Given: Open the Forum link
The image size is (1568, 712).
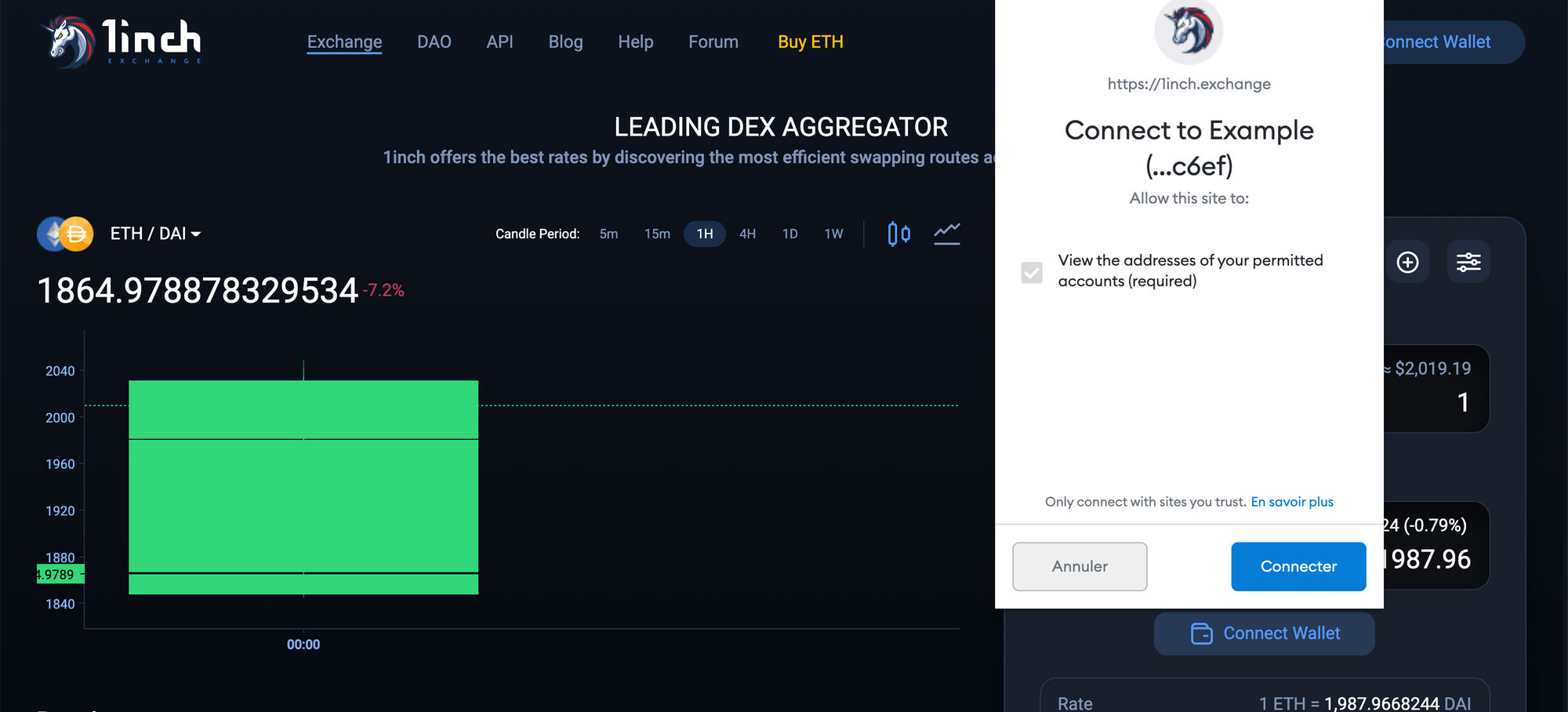Looking at the screenshot, I should coord(713,42).
